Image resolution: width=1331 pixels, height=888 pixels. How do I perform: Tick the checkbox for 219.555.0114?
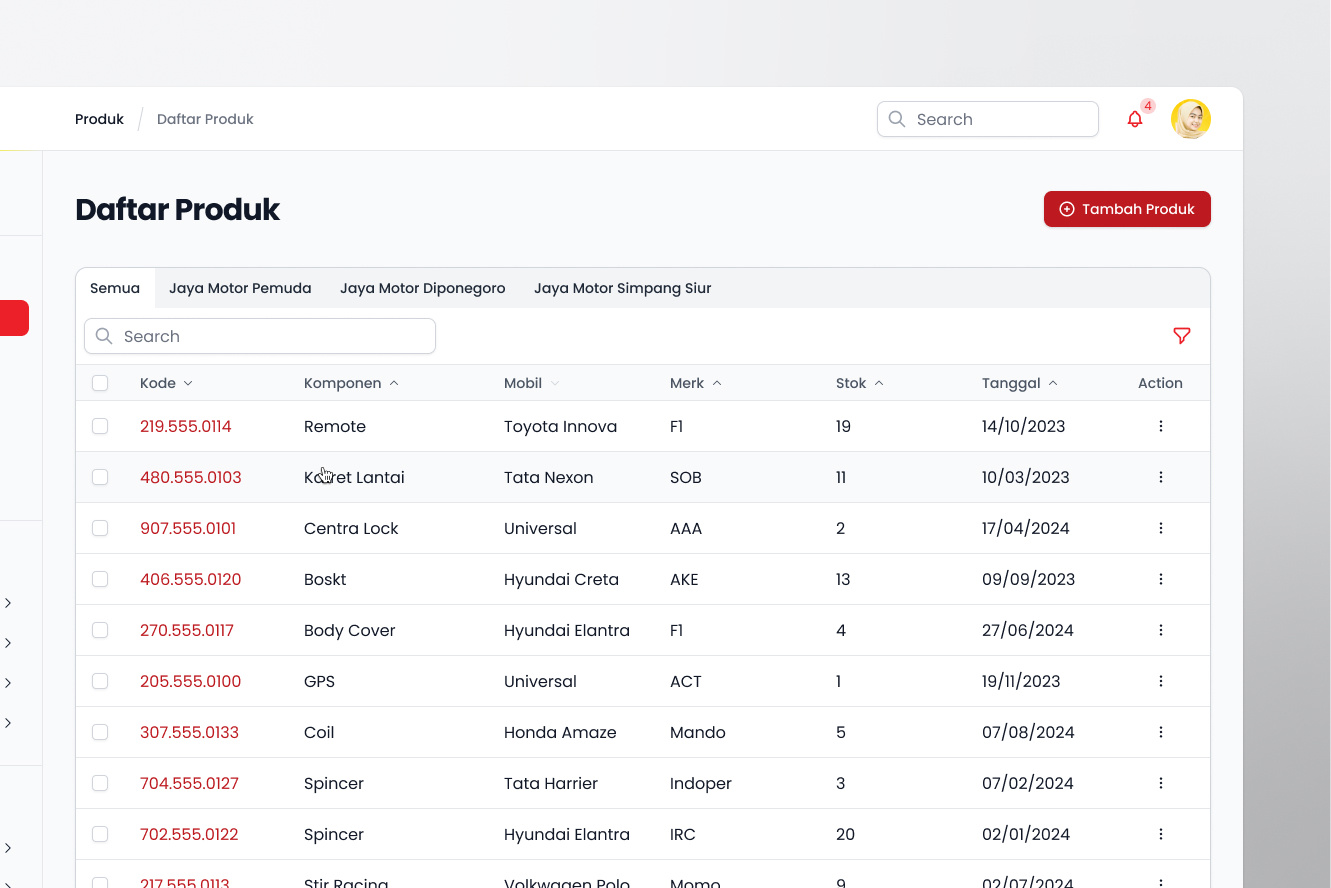(x=100, y=426)
